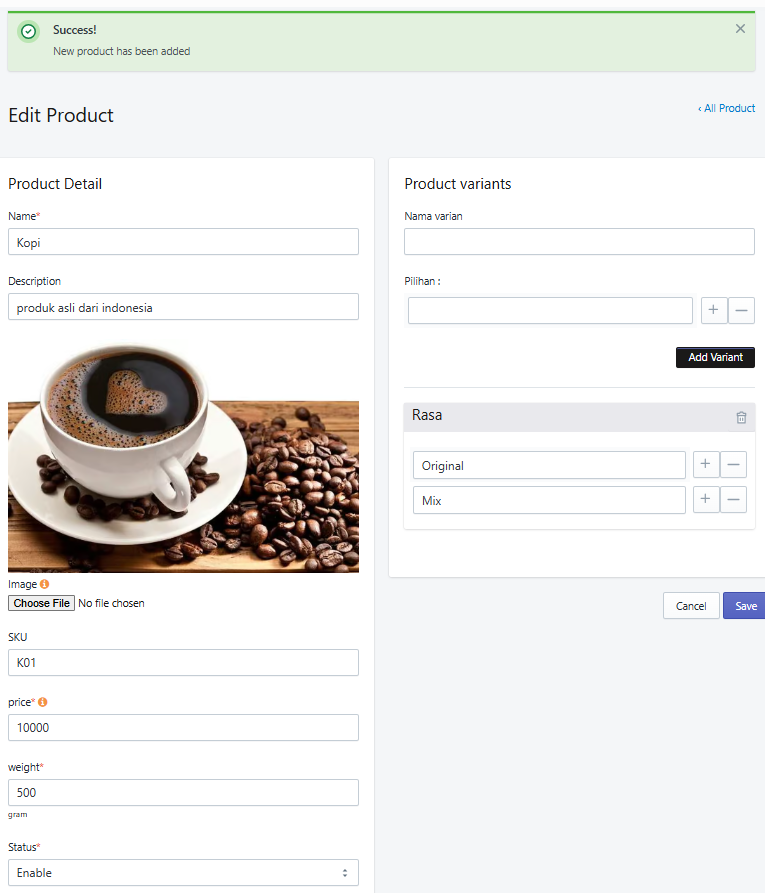Cancel editing the product
765x893 pixels.
(691, 606)
